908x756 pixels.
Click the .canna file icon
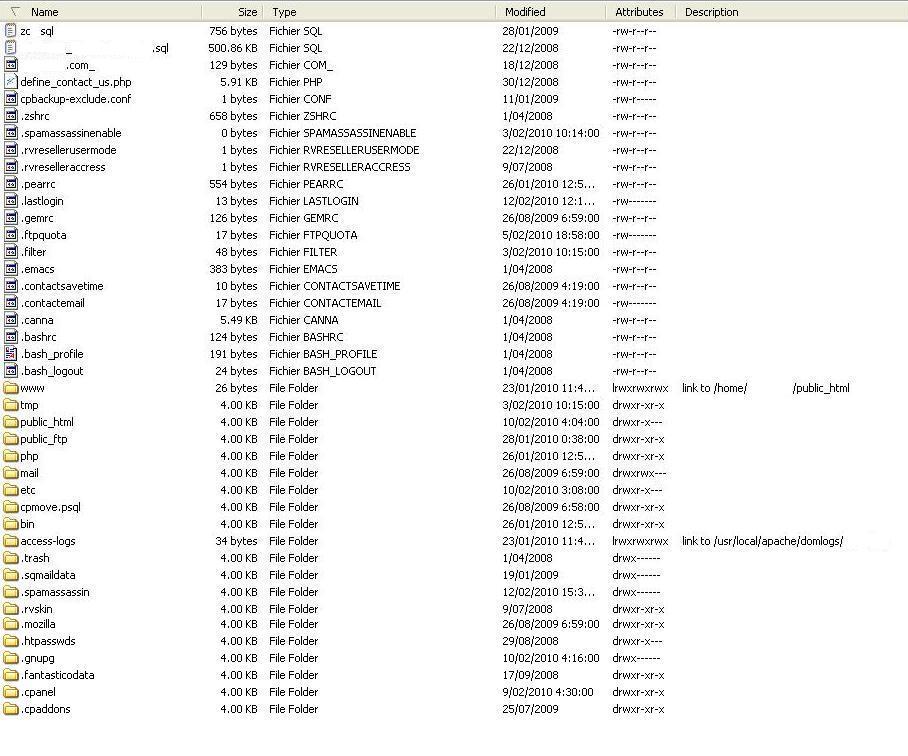(10, 320)
